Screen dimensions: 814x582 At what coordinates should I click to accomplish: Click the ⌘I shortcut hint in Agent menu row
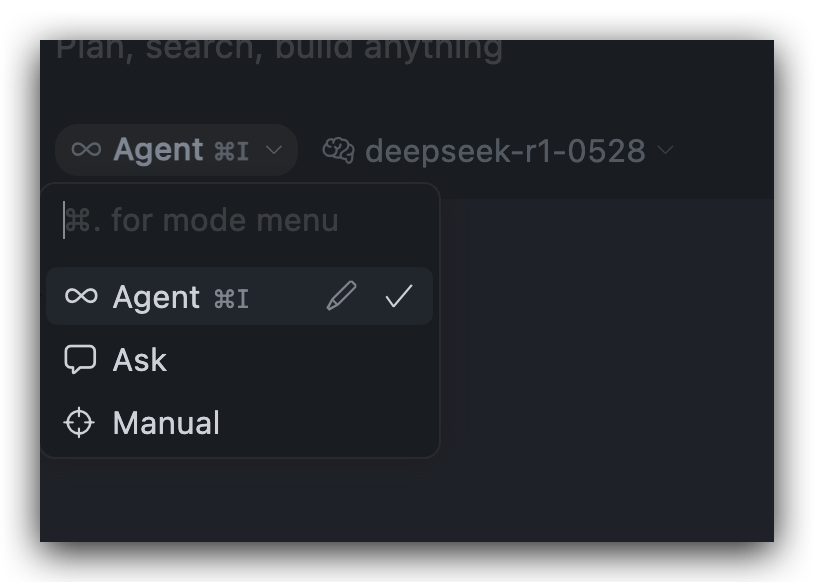pos(232,299)
